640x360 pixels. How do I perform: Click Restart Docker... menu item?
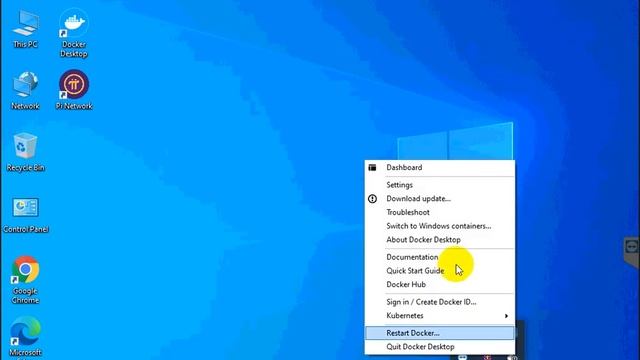click(440, 333)
